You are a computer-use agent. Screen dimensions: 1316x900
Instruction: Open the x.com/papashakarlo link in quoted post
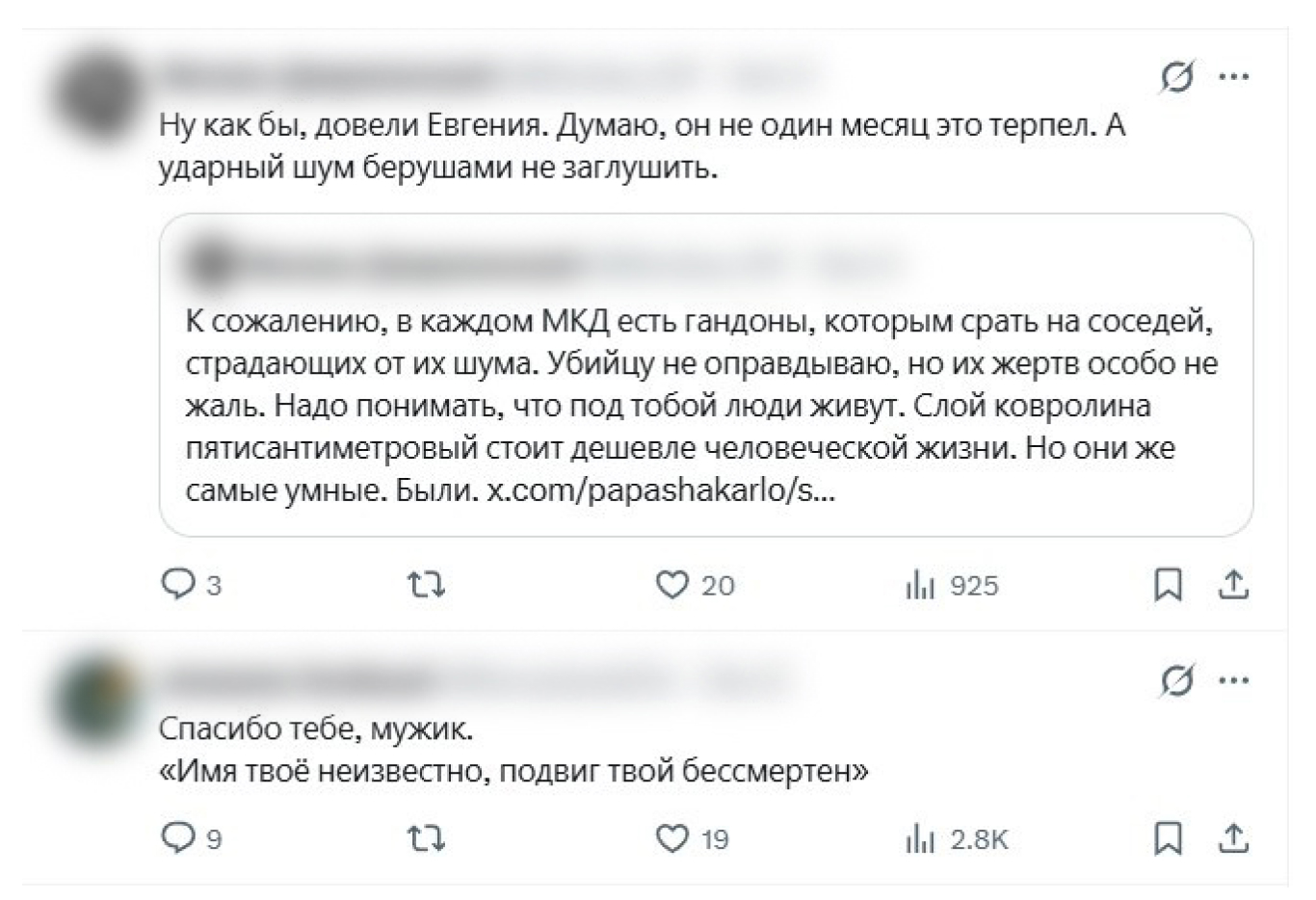click(661, 490)
